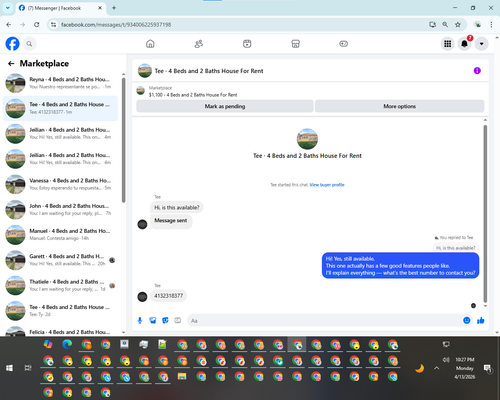Open the Windows Start button
Screen dimensions: 500x400
pyautogui.click(x=9, y=368)
